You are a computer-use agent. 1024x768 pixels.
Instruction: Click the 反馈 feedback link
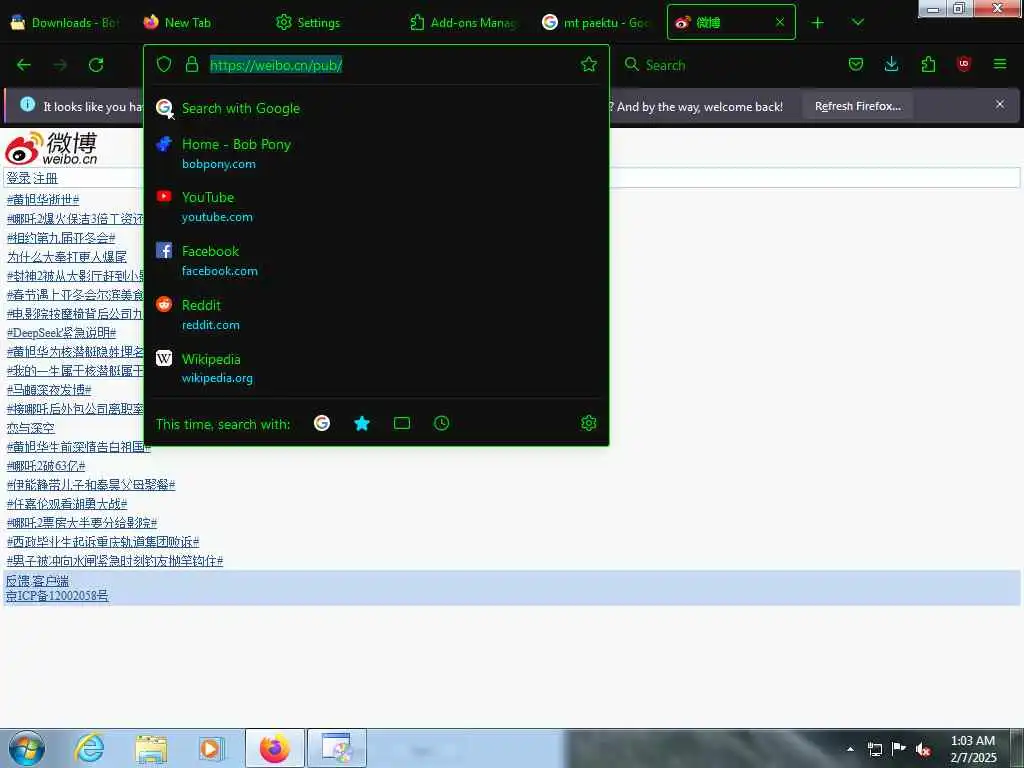(18, 581)
